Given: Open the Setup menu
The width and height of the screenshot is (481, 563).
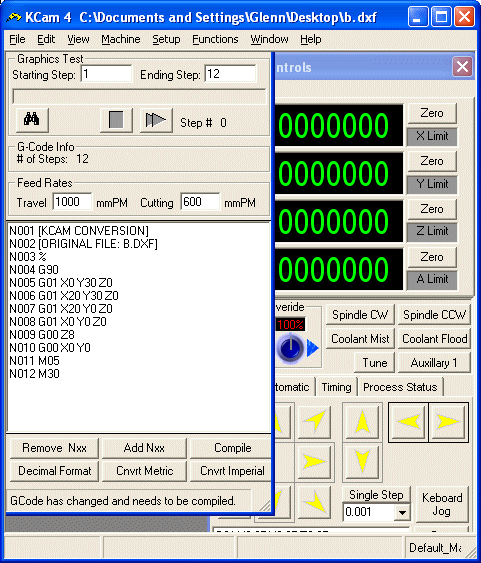Looking at the screenshot, I should [166, 39].
